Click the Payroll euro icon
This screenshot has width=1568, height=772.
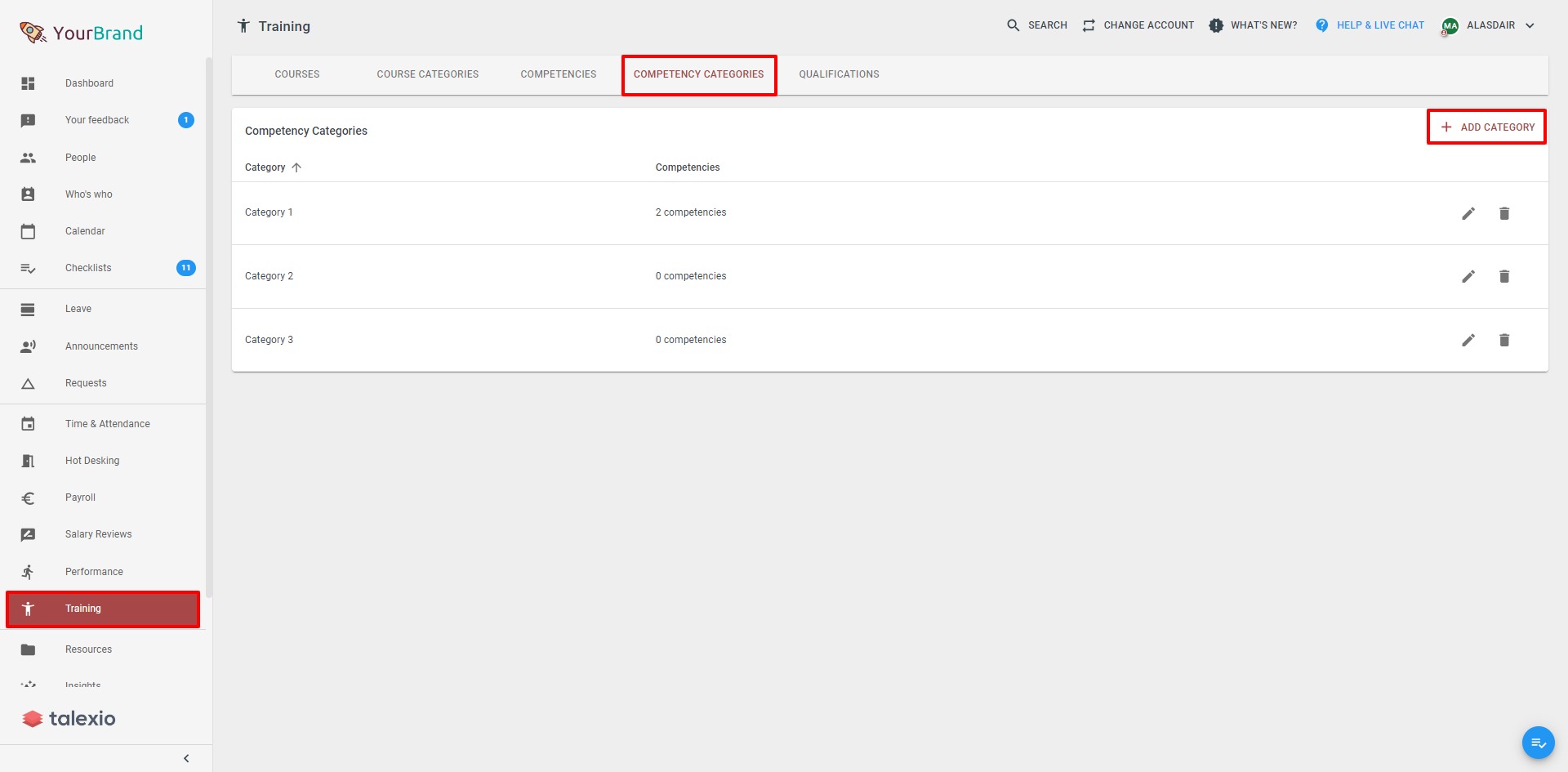click(x=28, y=498)
